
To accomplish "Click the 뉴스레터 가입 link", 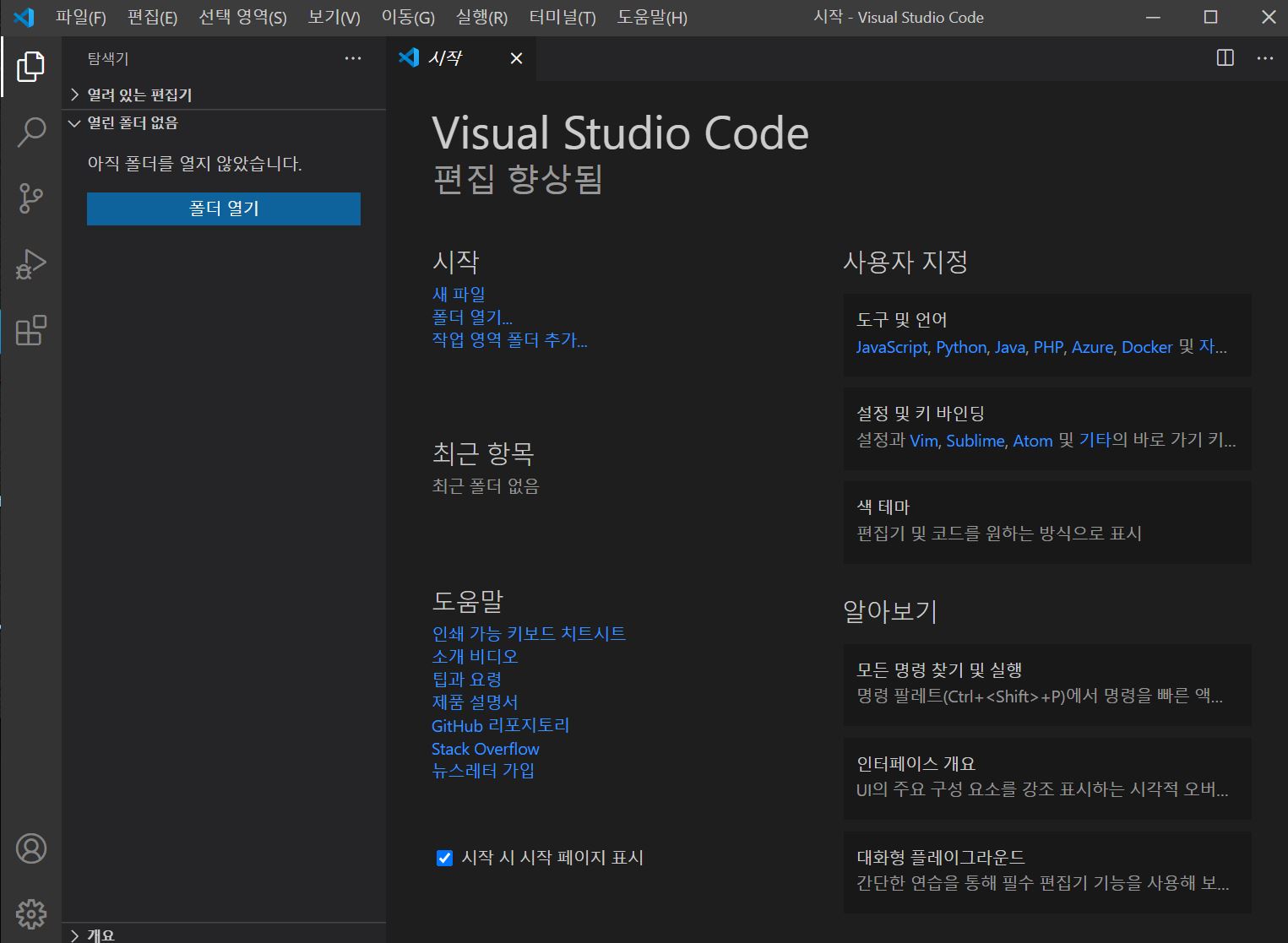I will pos(483,771).
